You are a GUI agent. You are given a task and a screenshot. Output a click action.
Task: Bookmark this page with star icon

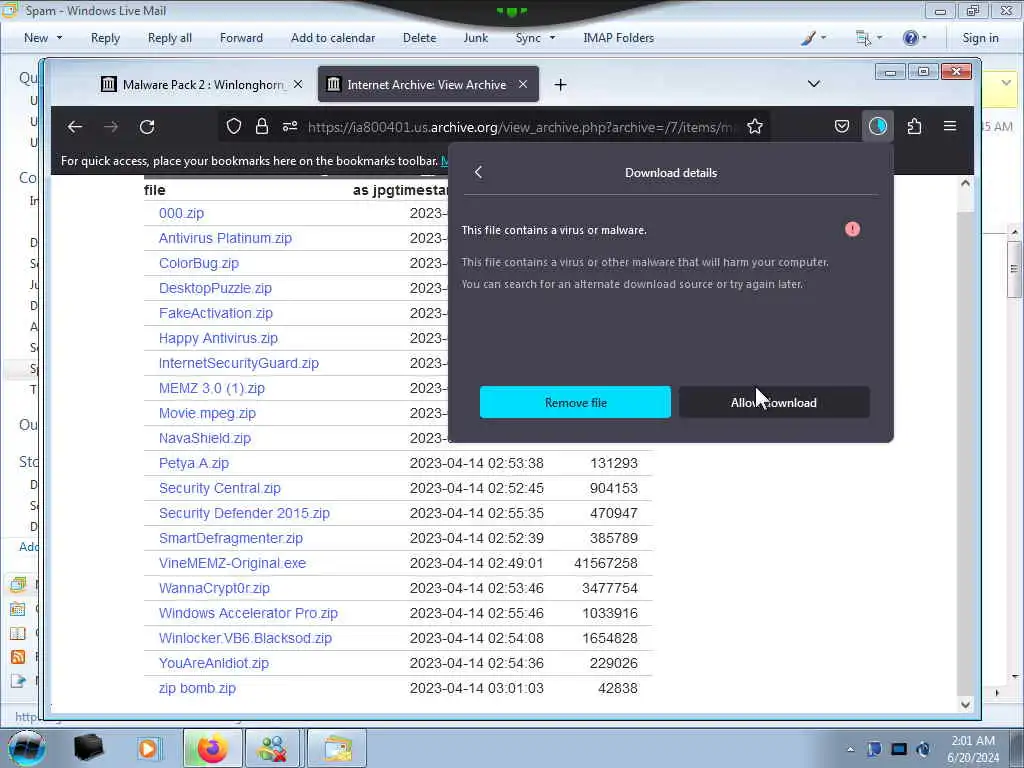(x=755, y=127)
